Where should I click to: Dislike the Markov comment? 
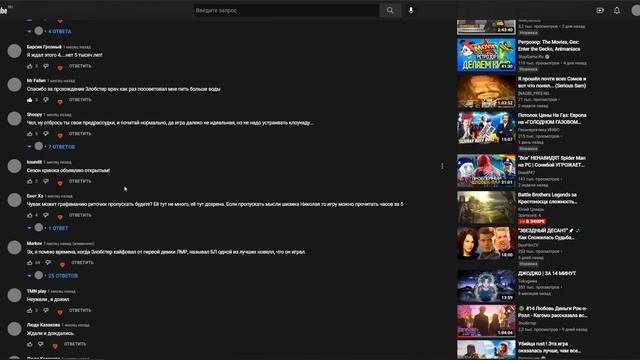coord(48,262)
